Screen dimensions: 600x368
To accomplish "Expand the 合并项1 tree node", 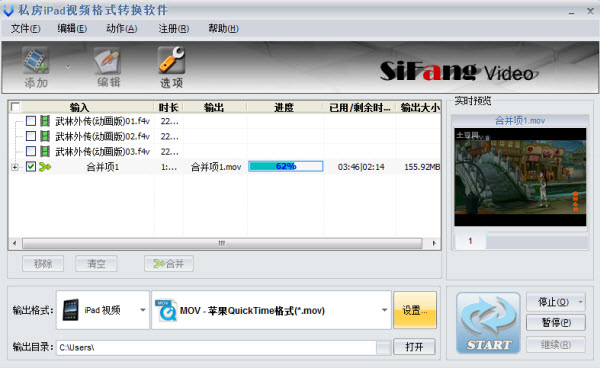I will coord(15,167).
